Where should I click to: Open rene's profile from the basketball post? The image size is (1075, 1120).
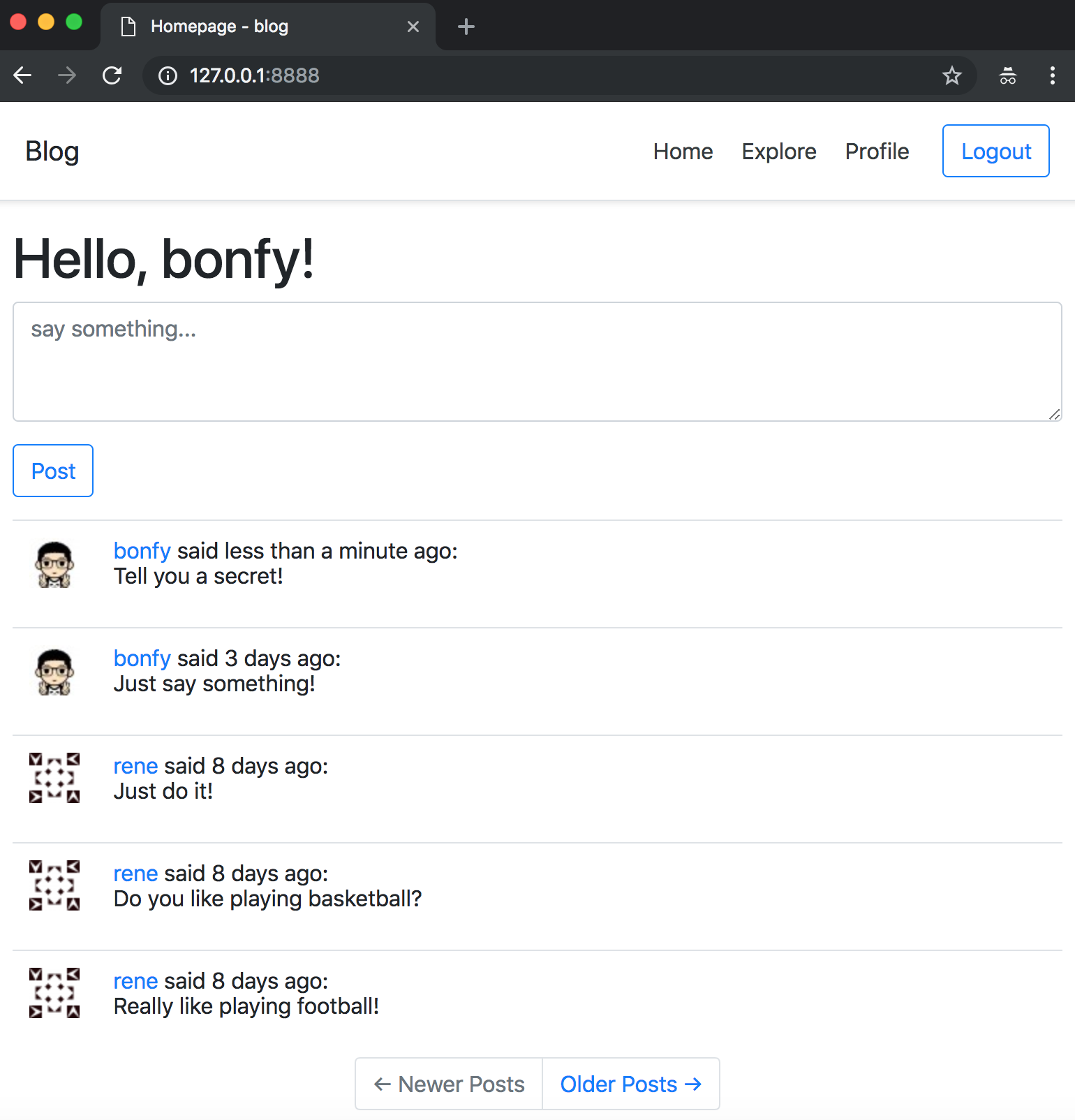(135, 874)
